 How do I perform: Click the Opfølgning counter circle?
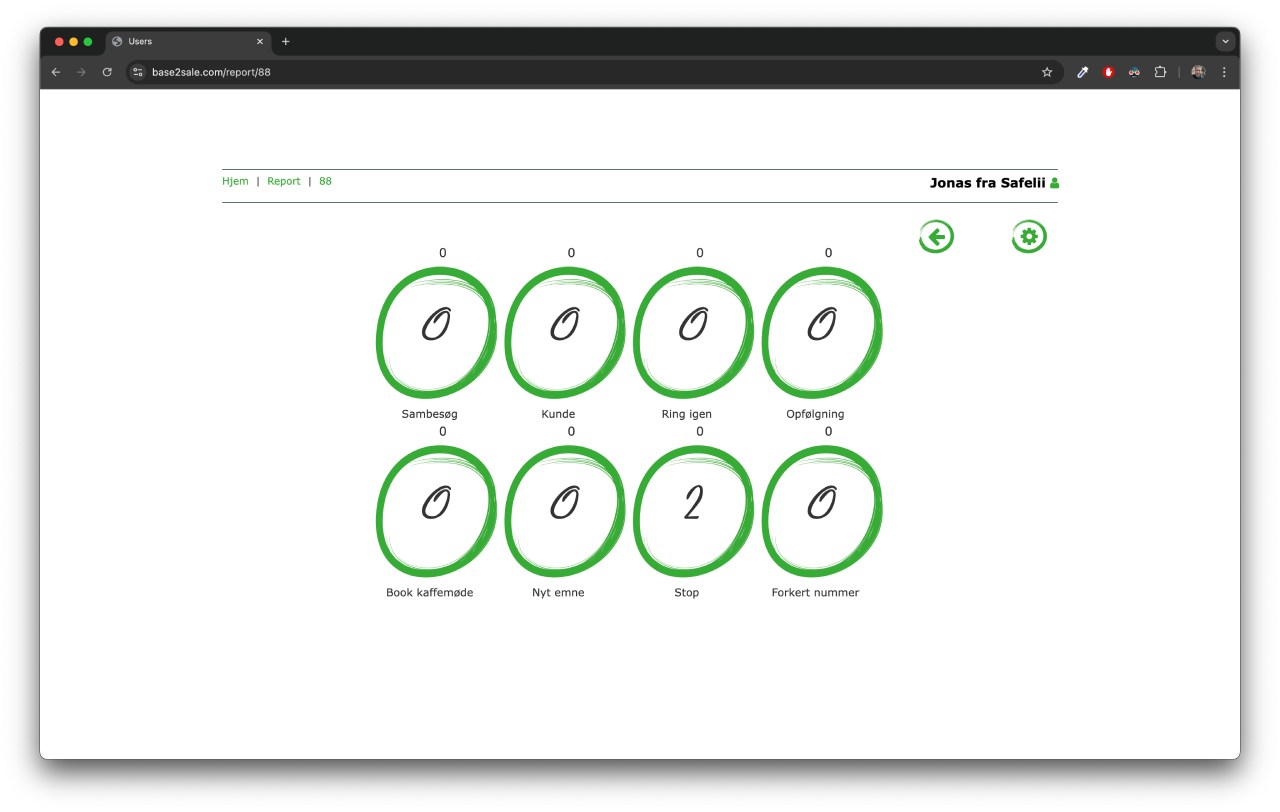822,332
